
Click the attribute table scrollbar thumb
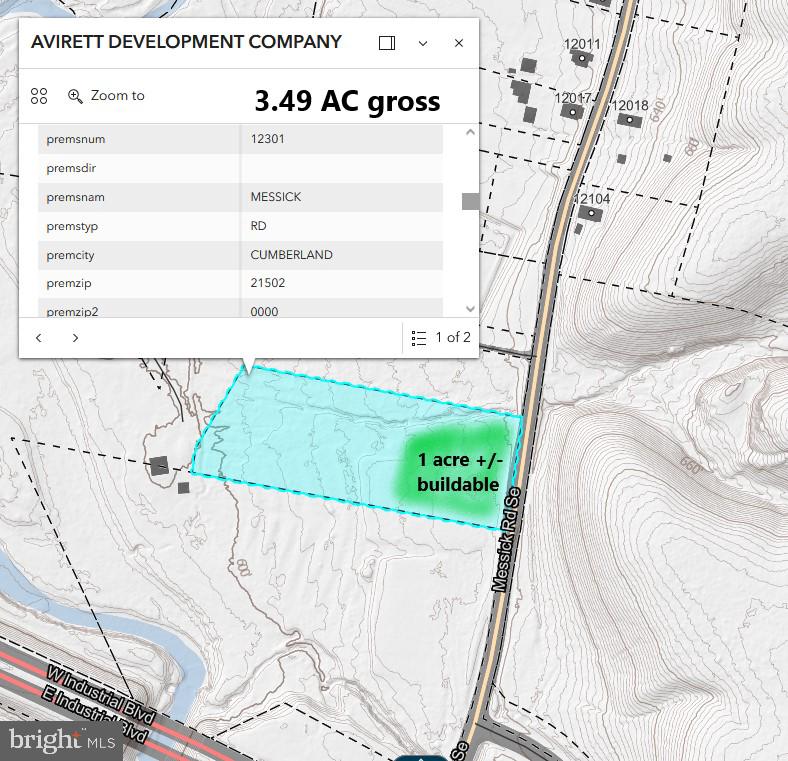tap(470, 201)
